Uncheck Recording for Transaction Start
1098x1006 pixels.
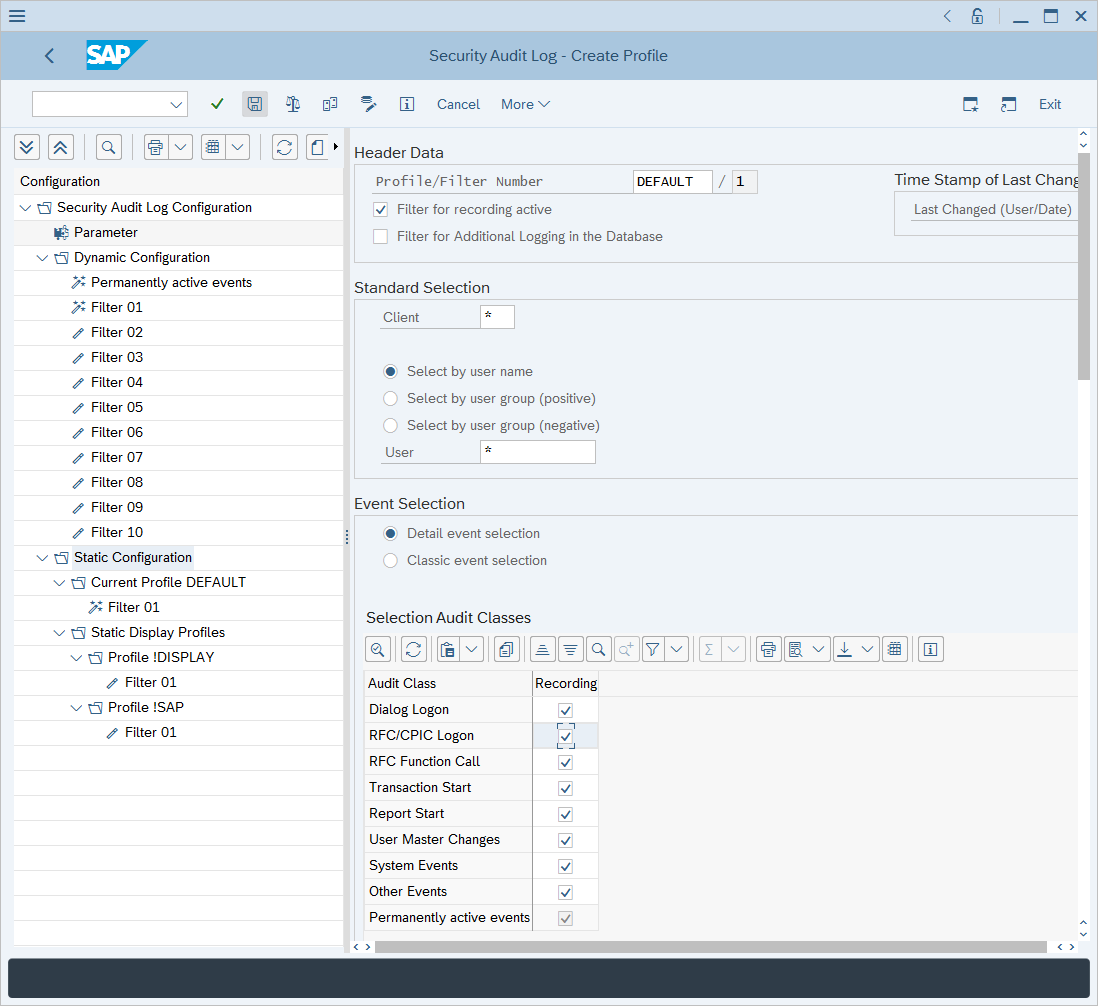coord(565,788)
